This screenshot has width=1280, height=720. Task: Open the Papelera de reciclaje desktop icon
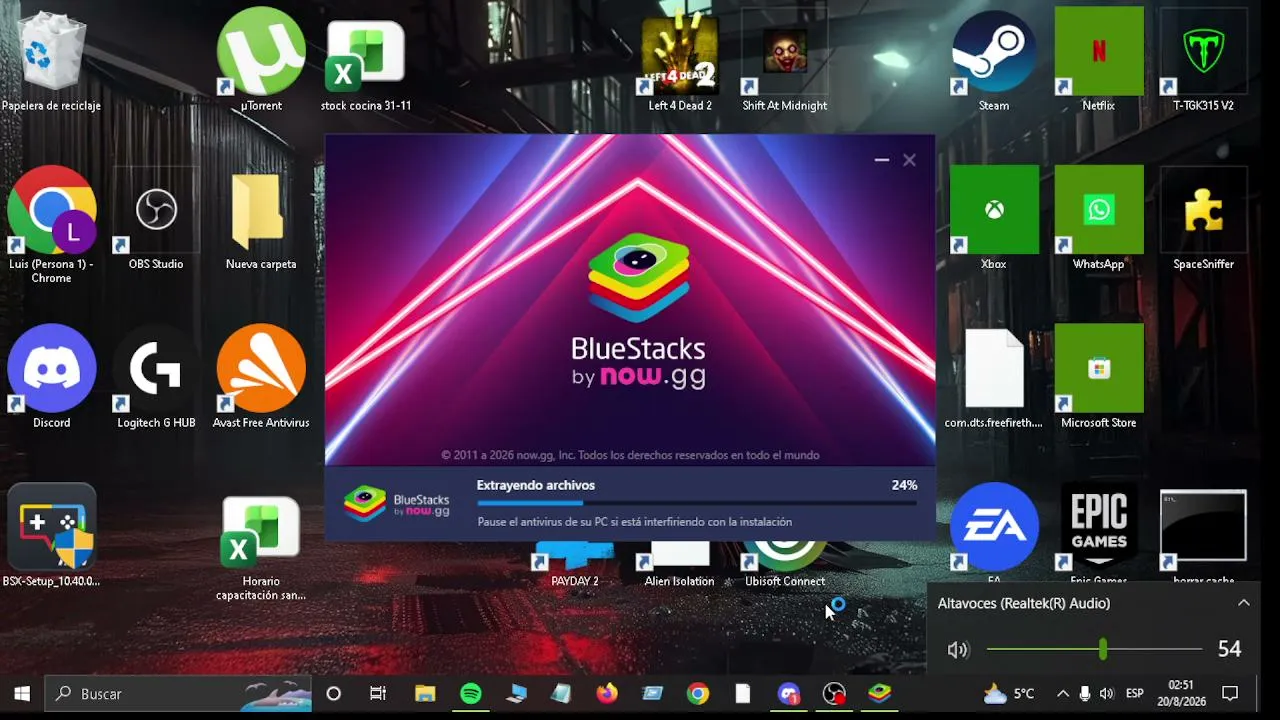click(51, 60)
